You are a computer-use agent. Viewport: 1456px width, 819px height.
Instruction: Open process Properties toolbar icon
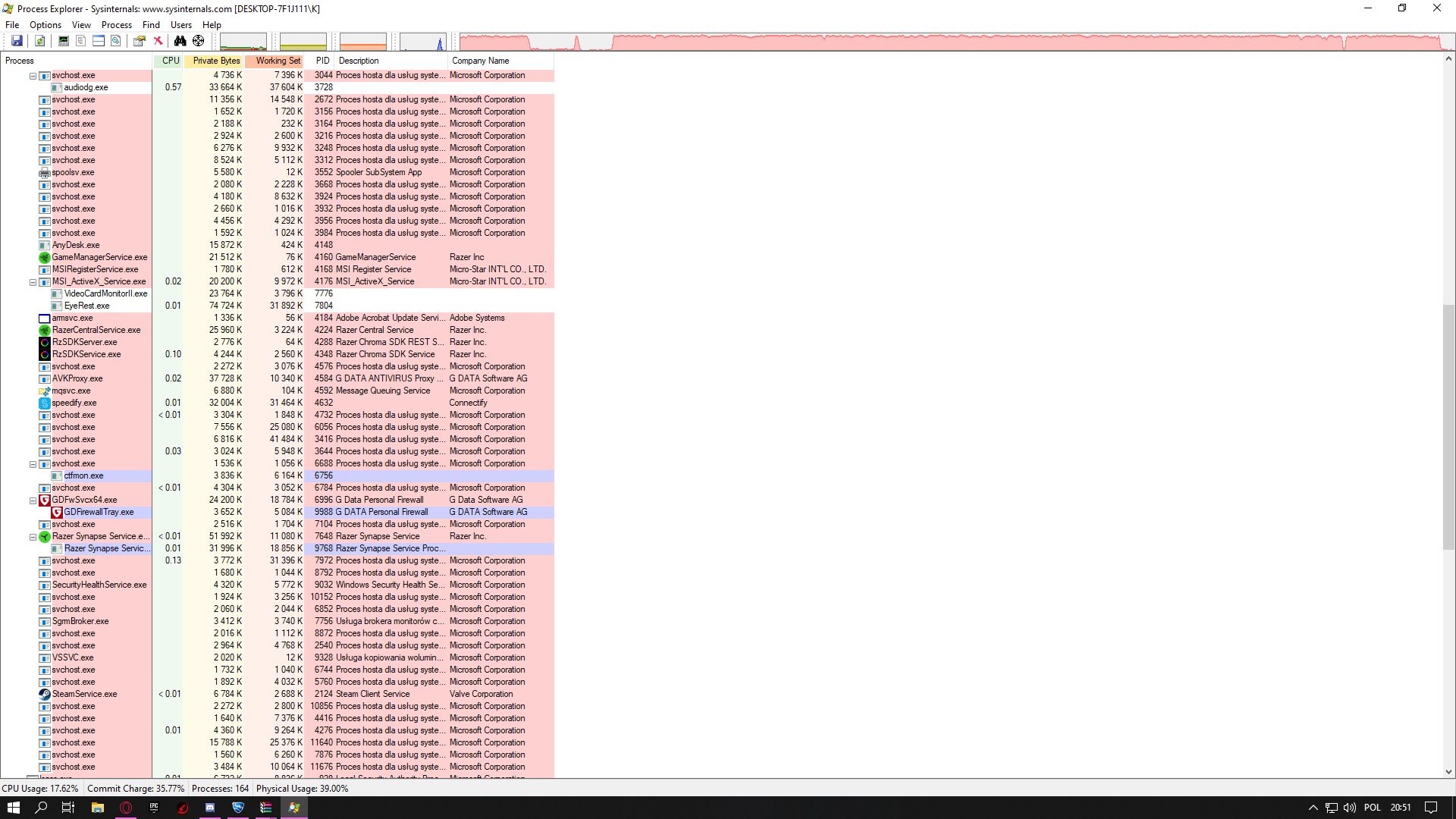(140, 41)
